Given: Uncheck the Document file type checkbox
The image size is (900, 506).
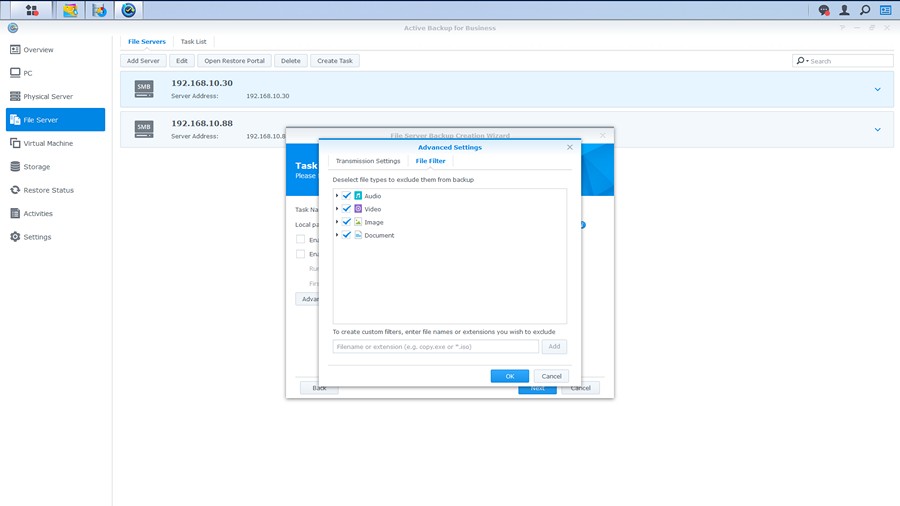Looking at the screenshot, I should [347, 235].
